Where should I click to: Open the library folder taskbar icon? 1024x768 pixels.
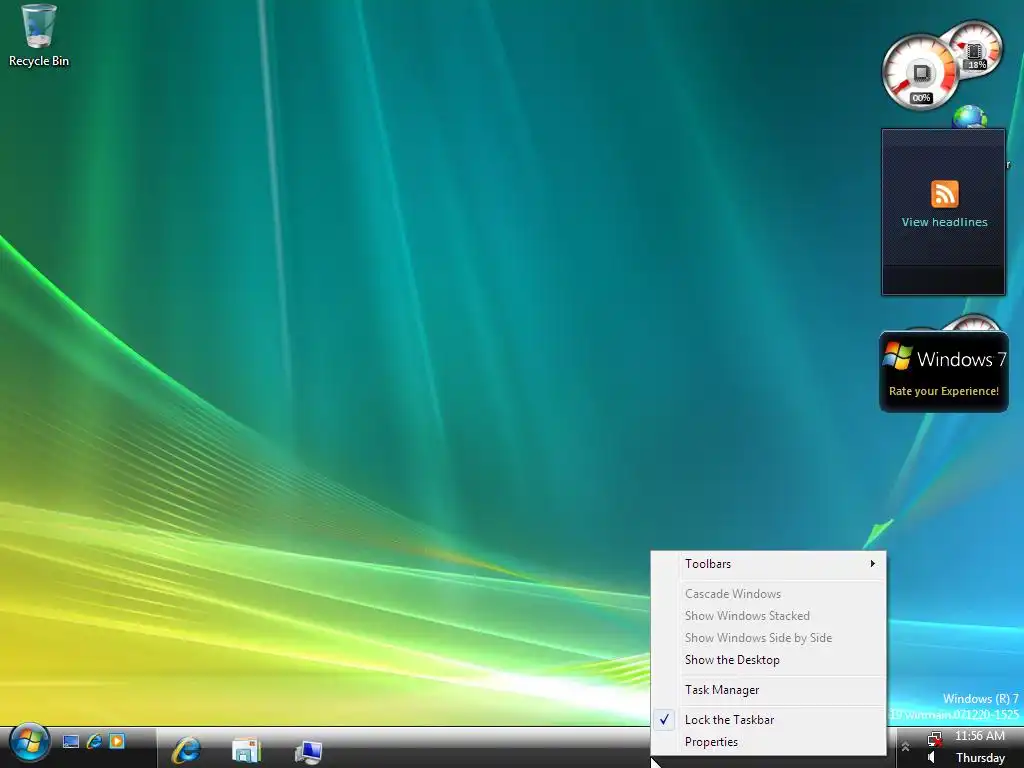click(246, 750)
